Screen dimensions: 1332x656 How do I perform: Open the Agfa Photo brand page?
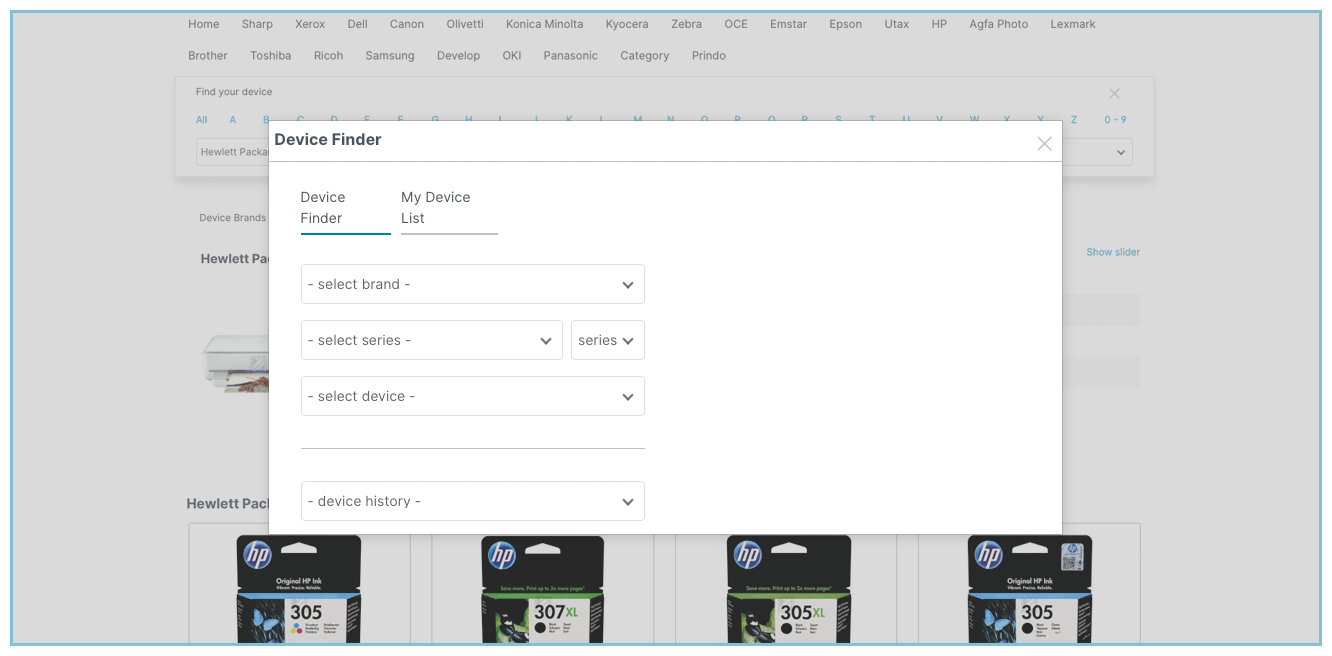pyautogui.click(x=998, y=24)
